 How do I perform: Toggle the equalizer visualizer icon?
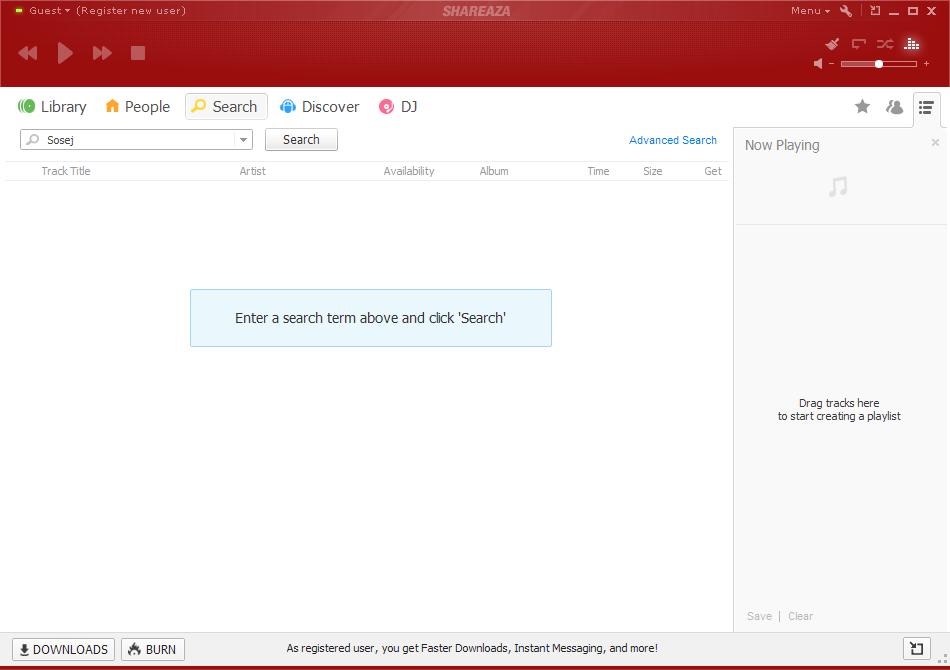click(x=911, y=44)
